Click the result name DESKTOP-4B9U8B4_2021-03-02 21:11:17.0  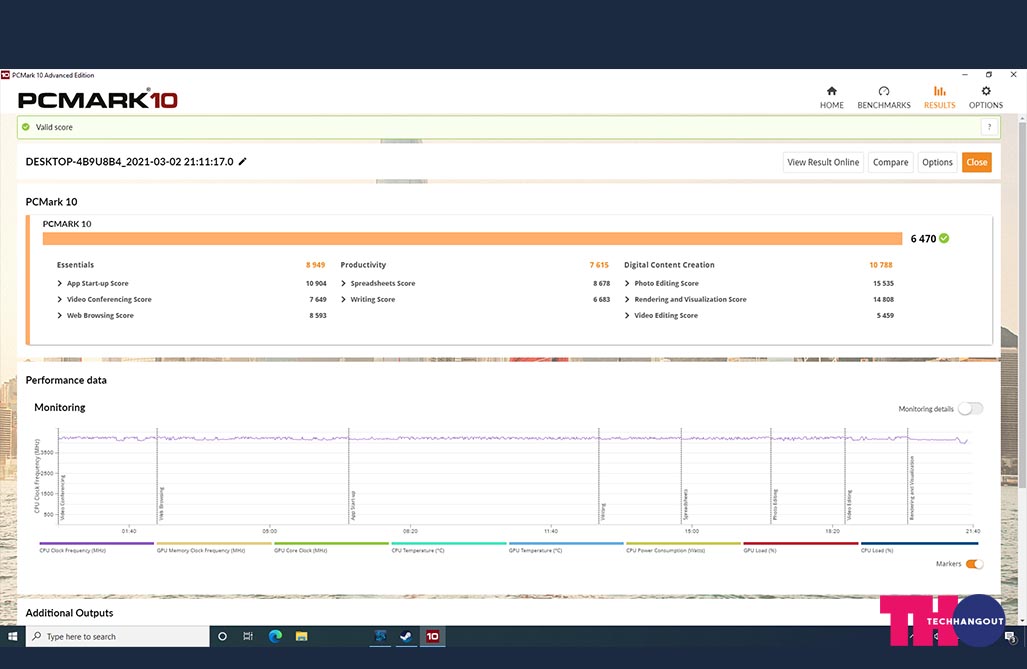[130, 162]
